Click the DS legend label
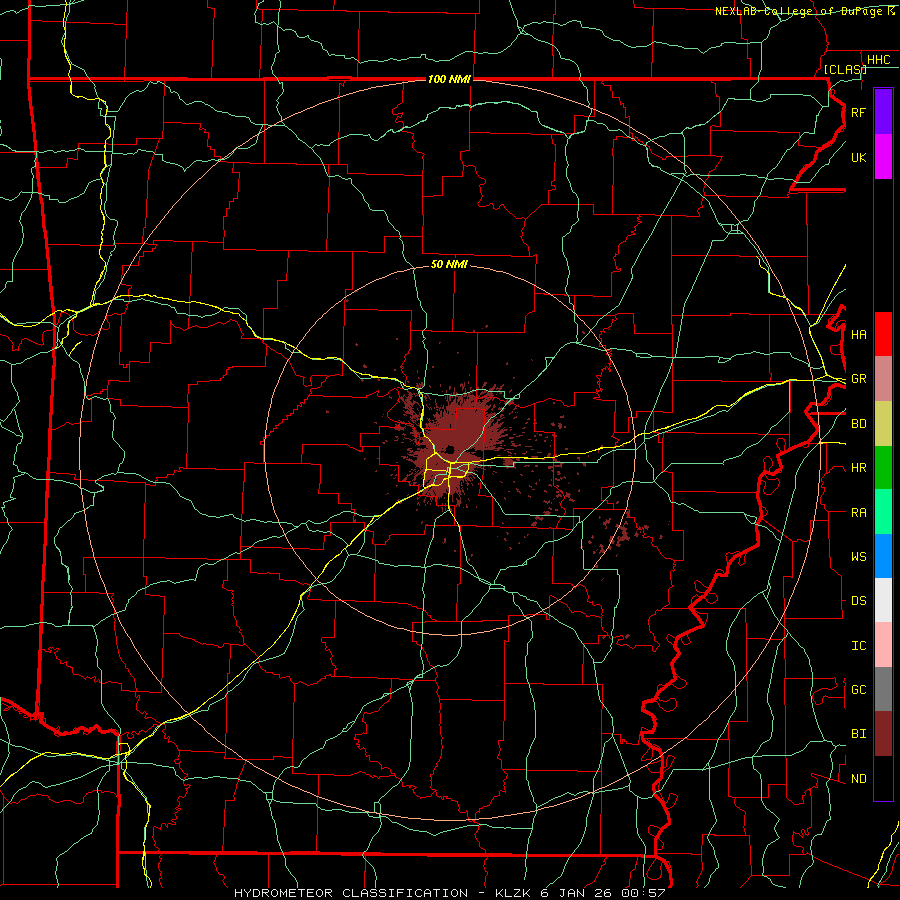Screen dimensions: 900x900 click(x=858, y=601)
